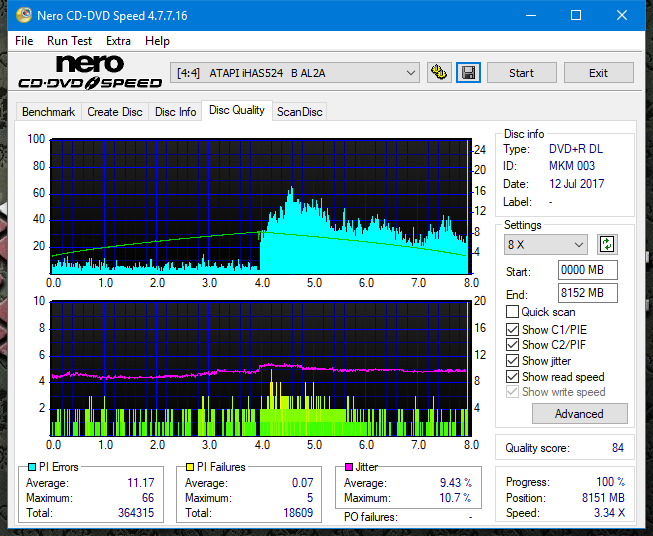Switch to the Disc Info tab

pos(175,112)
